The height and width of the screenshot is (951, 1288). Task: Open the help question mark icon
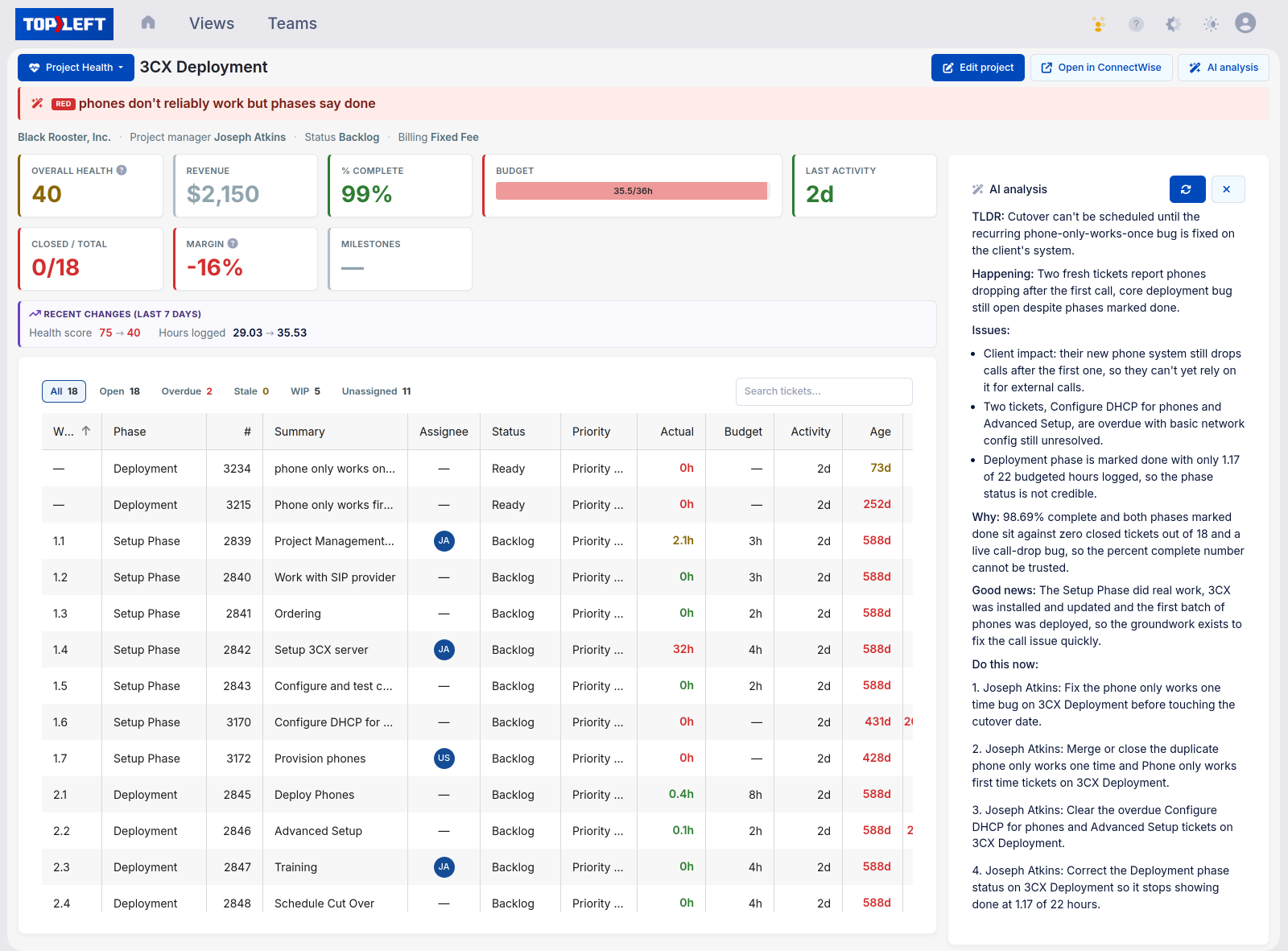[x=1136, y=24]
